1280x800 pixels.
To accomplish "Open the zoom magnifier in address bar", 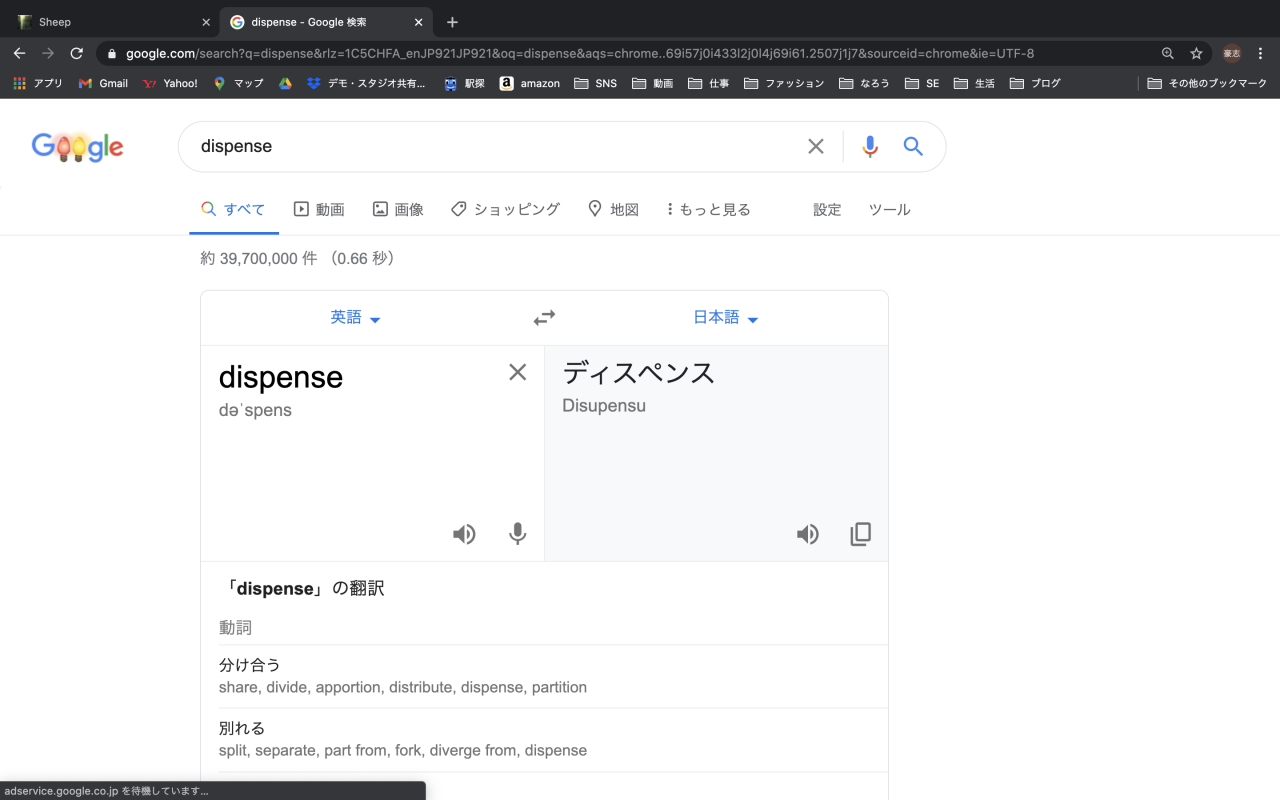I will (x=1167, y=53).
